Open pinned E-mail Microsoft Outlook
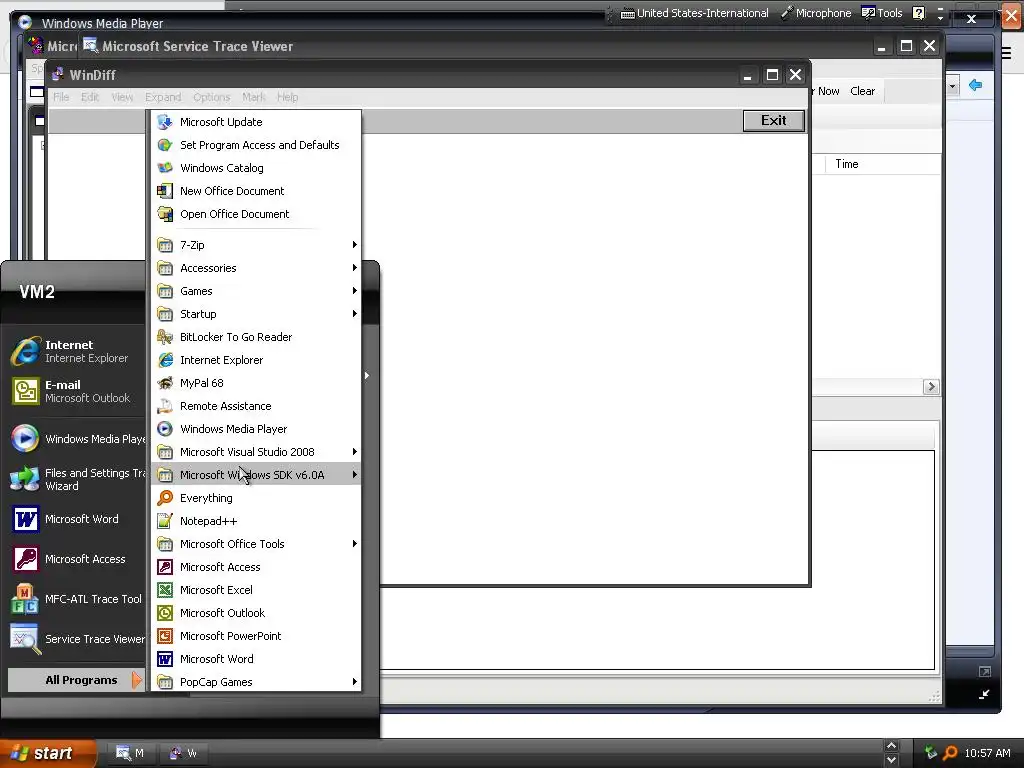1024x768 pixels. (76, 391)
